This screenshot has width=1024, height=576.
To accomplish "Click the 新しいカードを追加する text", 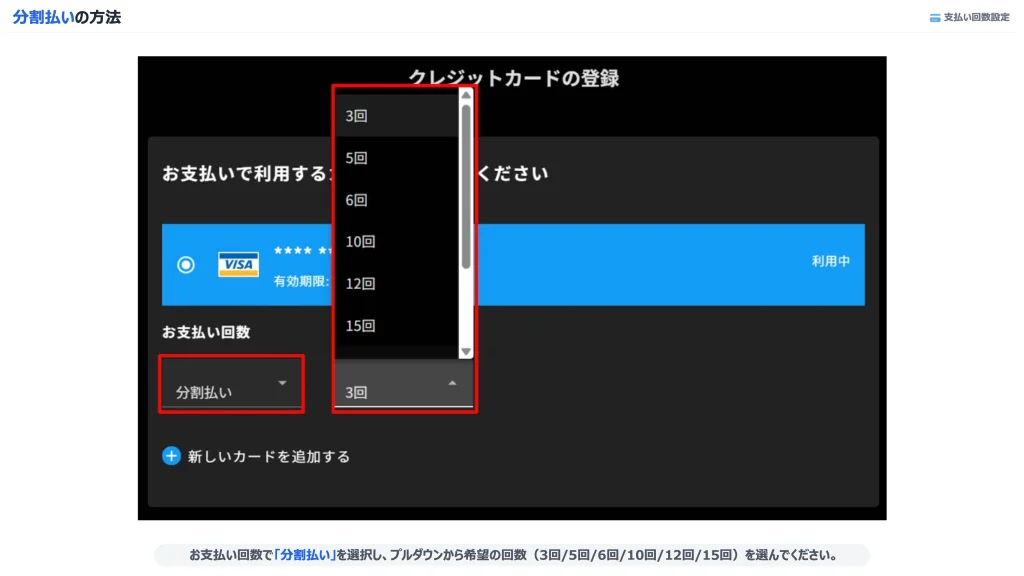I will click(269, 457).
